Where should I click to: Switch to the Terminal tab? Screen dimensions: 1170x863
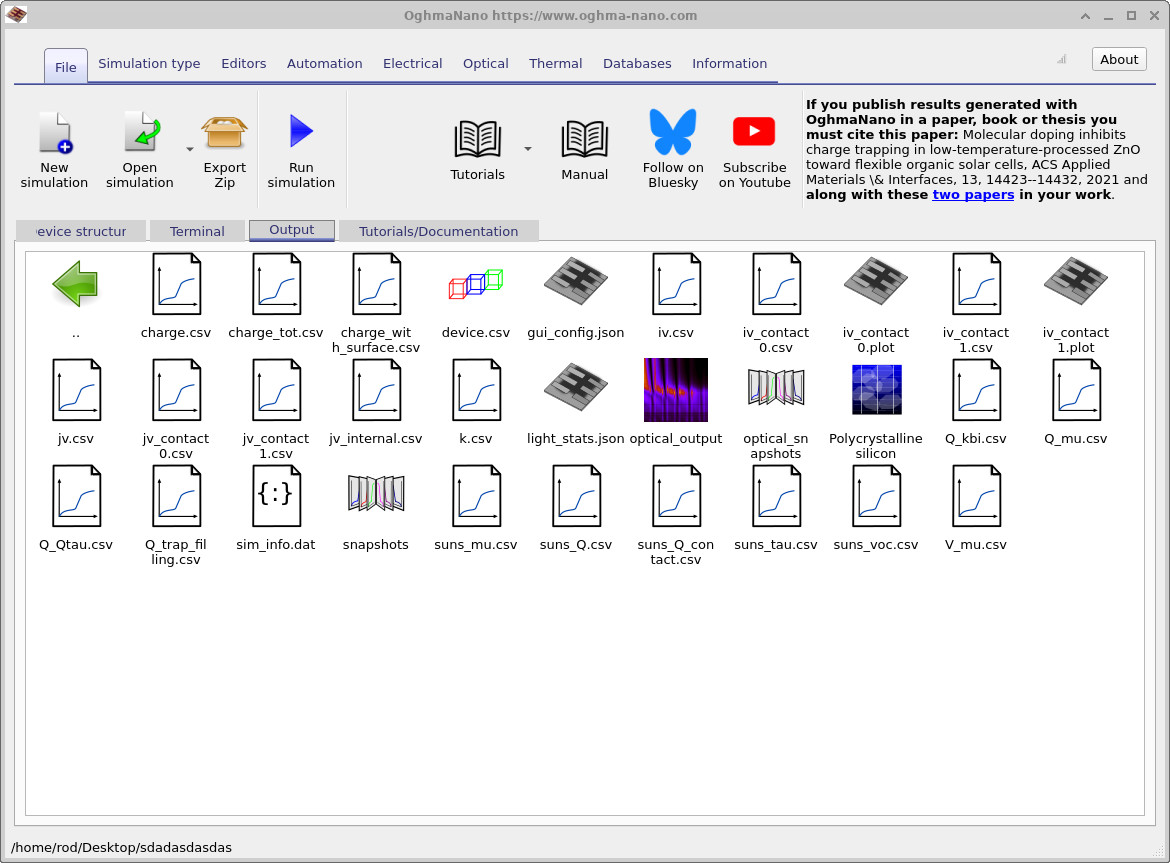[x=196, y=230]
